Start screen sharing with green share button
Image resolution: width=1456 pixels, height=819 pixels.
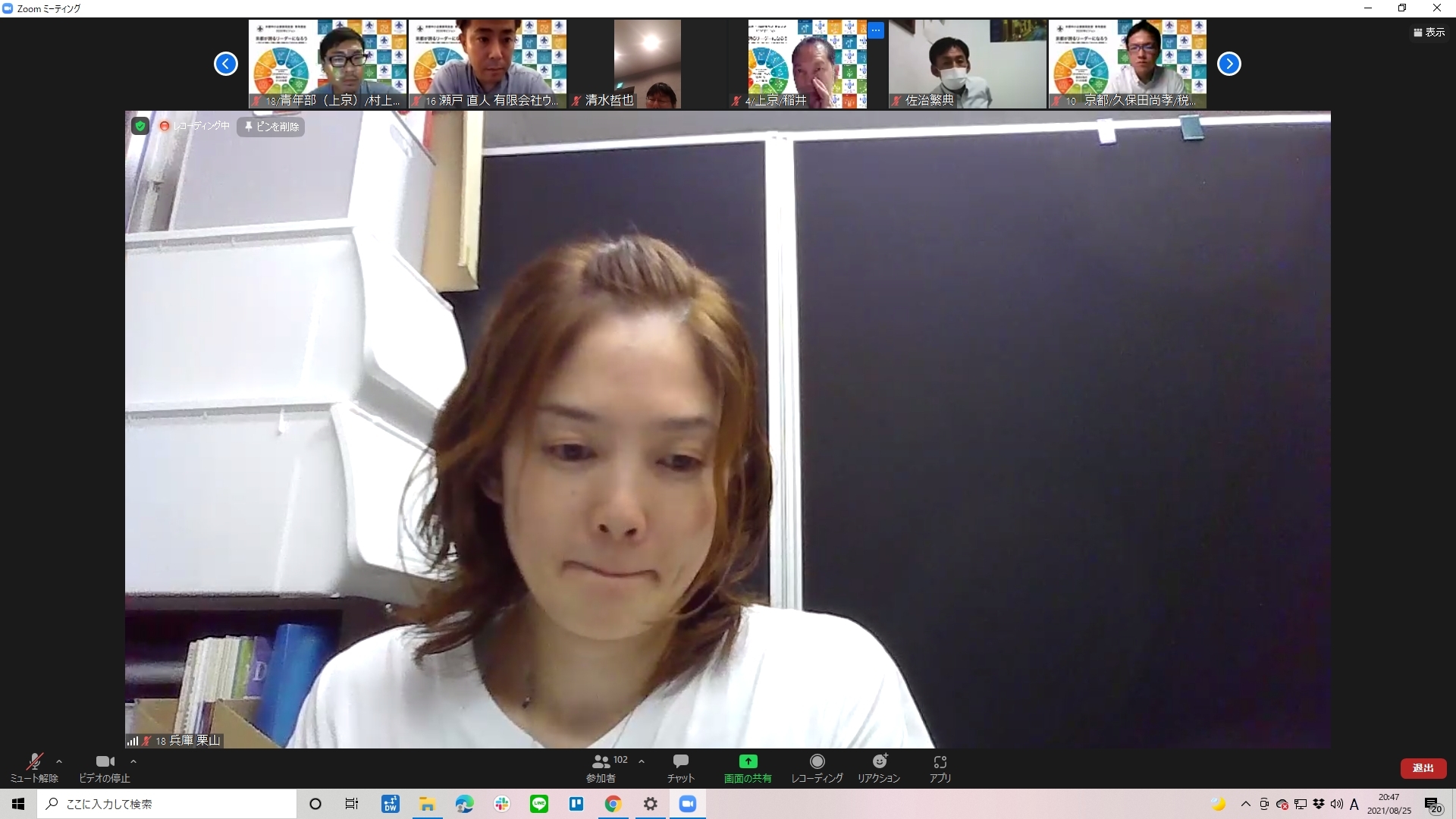(748, 767)
